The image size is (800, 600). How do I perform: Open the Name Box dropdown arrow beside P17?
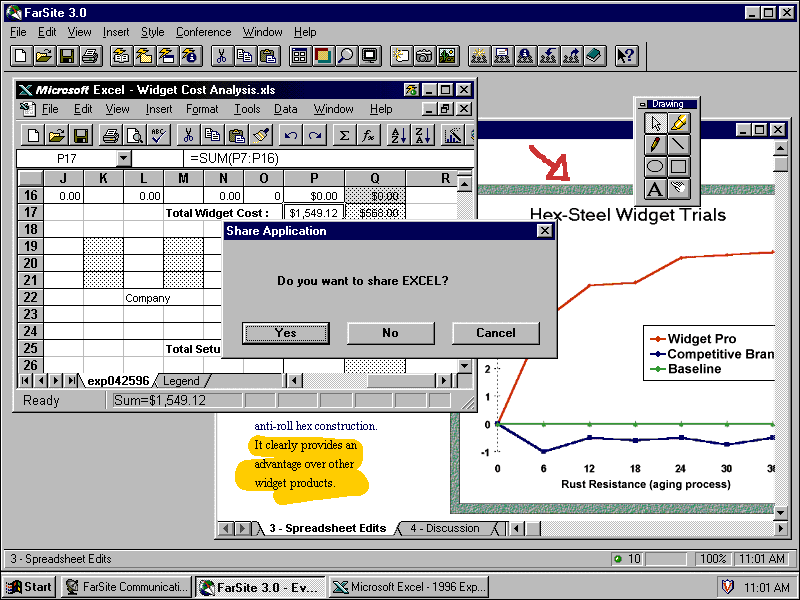point(123,159)
